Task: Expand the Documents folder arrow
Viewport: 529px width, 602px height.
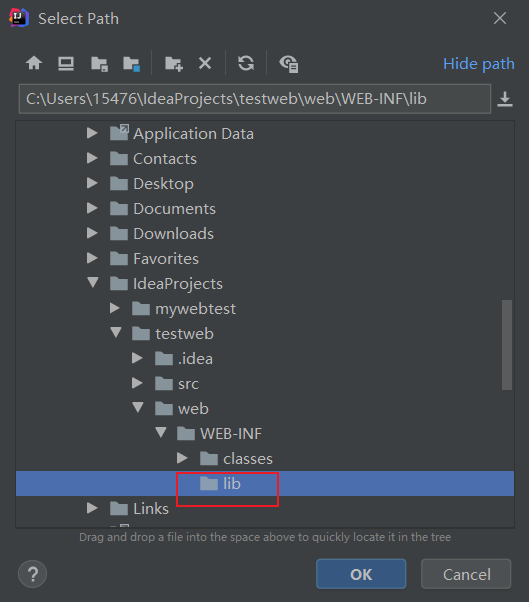Action: (x=92, y=208)
